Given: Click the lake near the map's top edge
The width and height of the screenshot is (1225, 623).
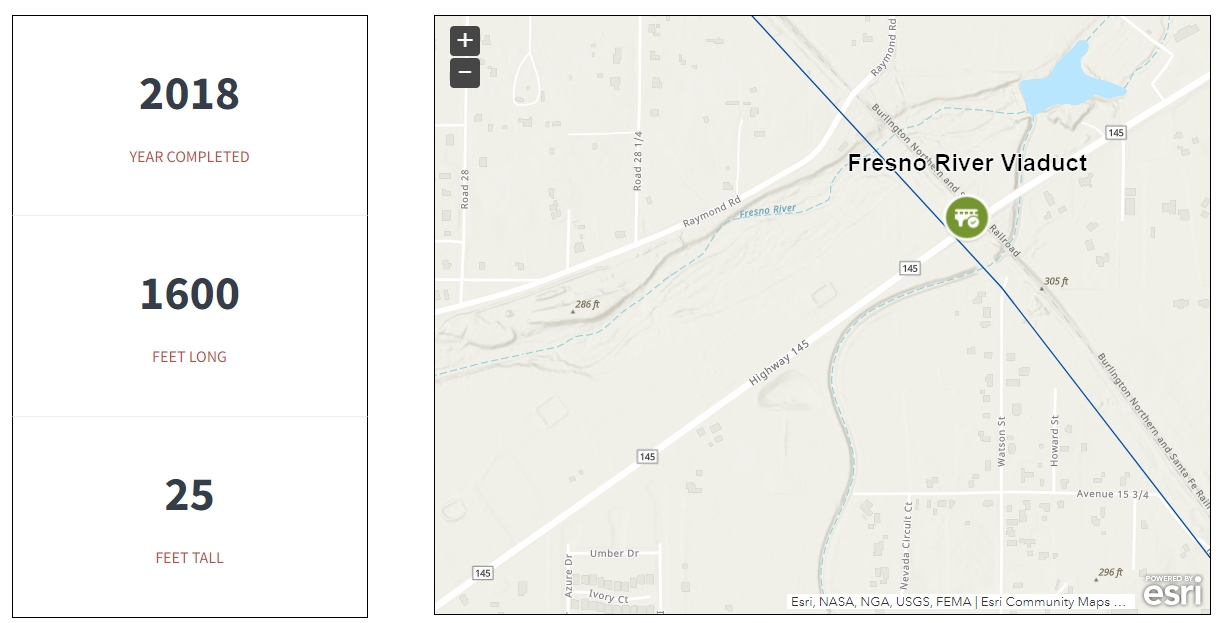Looking at the screenshot, I should pyautogui.click(x=1066, y=80).
